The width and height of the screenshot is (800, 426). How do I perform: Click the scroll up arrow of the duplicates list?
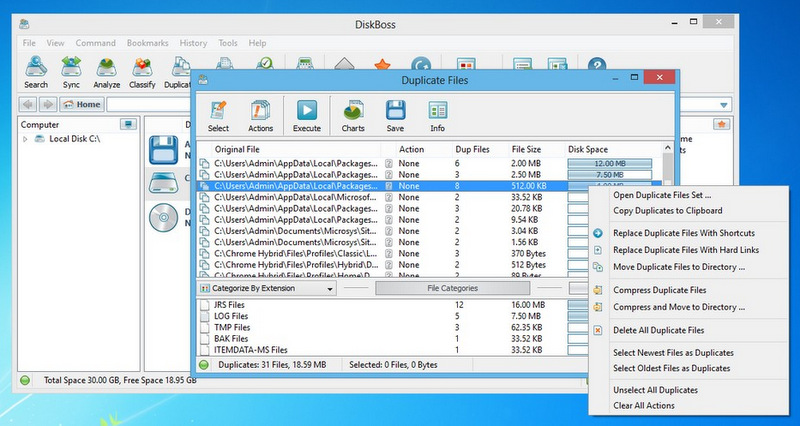(667, 148)
